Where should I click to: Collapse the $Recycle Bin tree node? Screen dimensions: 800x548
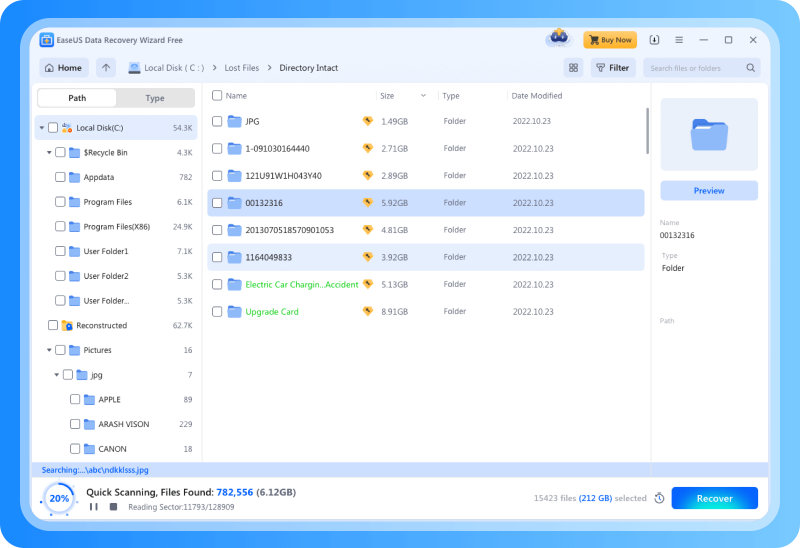click(49, 153)
